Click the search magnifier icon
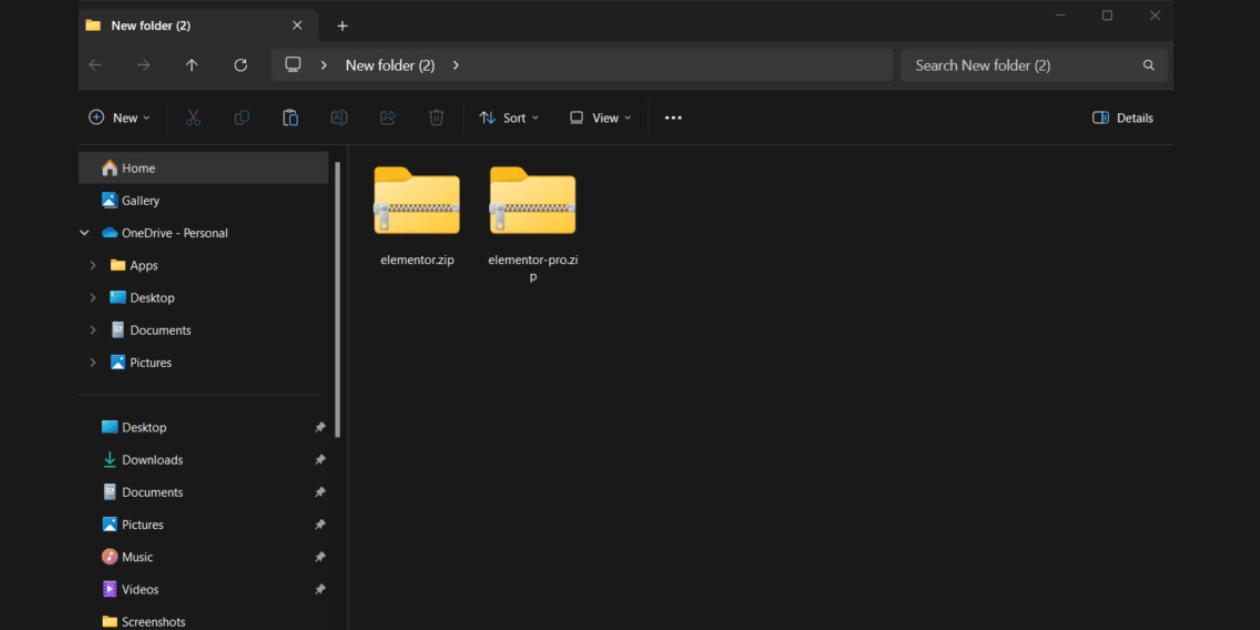 [1149, 65]
